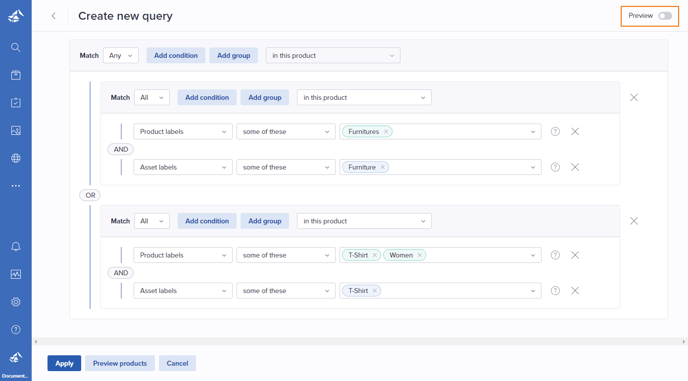Screen dimensions: 688x381
Task: Click the Apply button
Action: pyautogui.click(x=64, y=363)
